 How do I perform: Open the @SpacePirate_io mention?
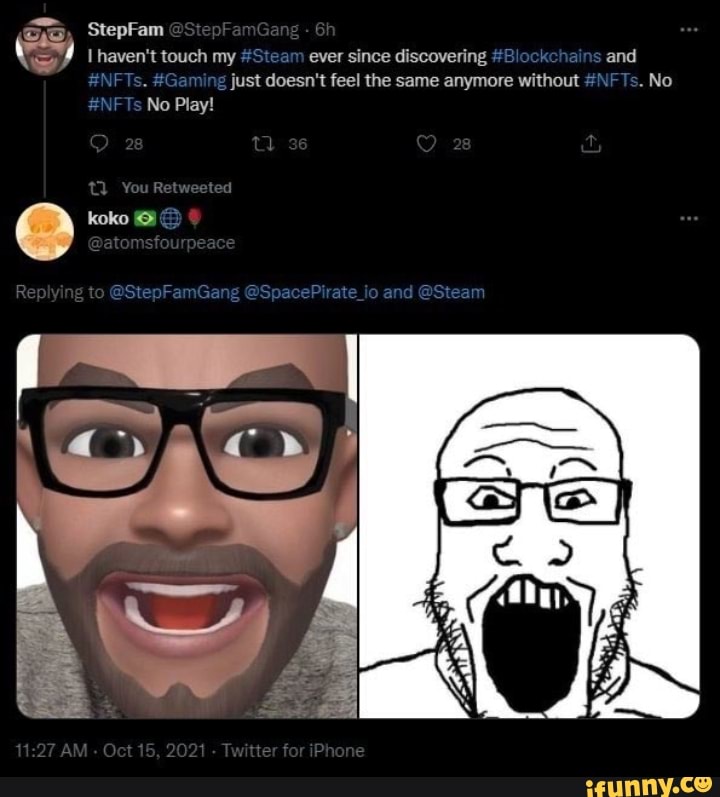pos(311,292)
